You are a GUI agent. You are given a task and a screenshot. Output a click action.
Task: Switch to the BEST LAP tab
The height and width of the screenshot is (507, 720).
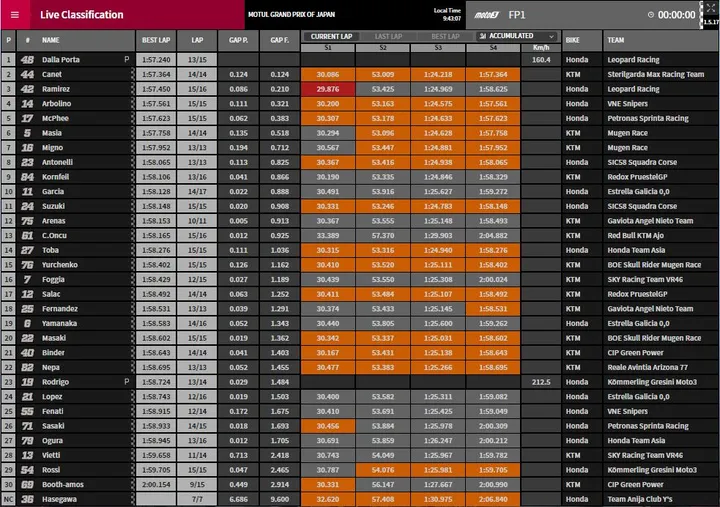coord(445,36)
